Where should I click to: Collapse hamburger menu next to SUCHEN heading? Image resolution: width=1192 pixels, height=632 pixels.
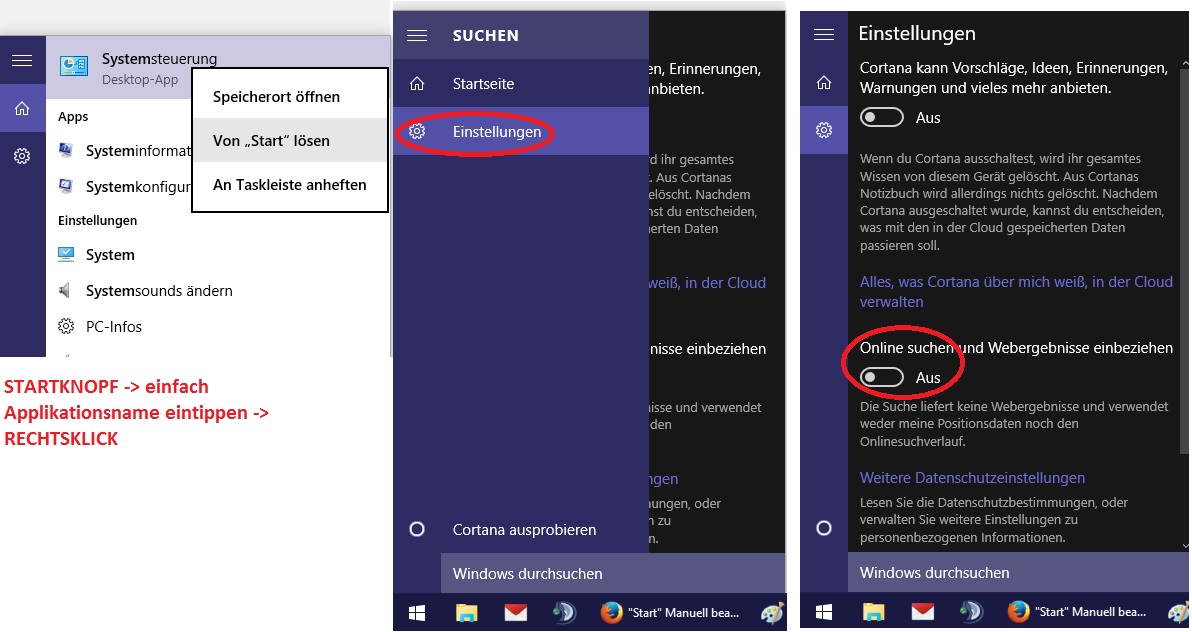point(417,36)
